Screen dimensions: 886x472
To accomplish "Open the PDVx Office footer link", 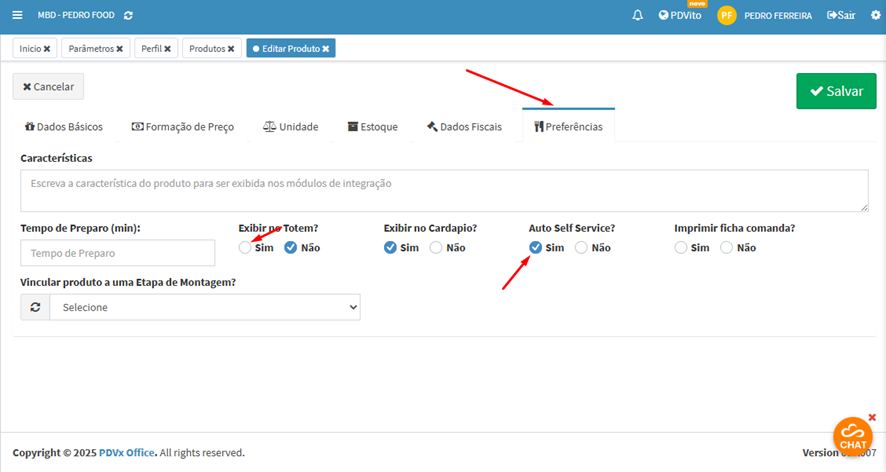I will click(x=126, y=452).
